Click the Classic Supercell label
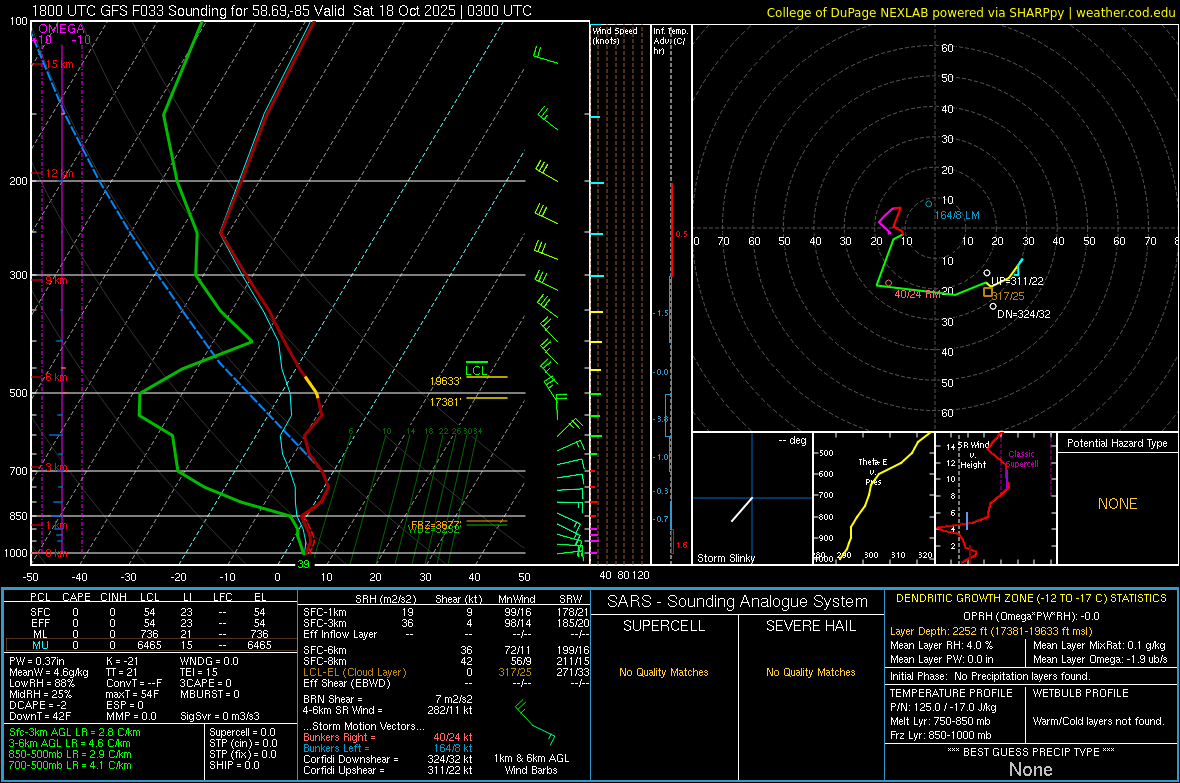 tap(1022, 459)
